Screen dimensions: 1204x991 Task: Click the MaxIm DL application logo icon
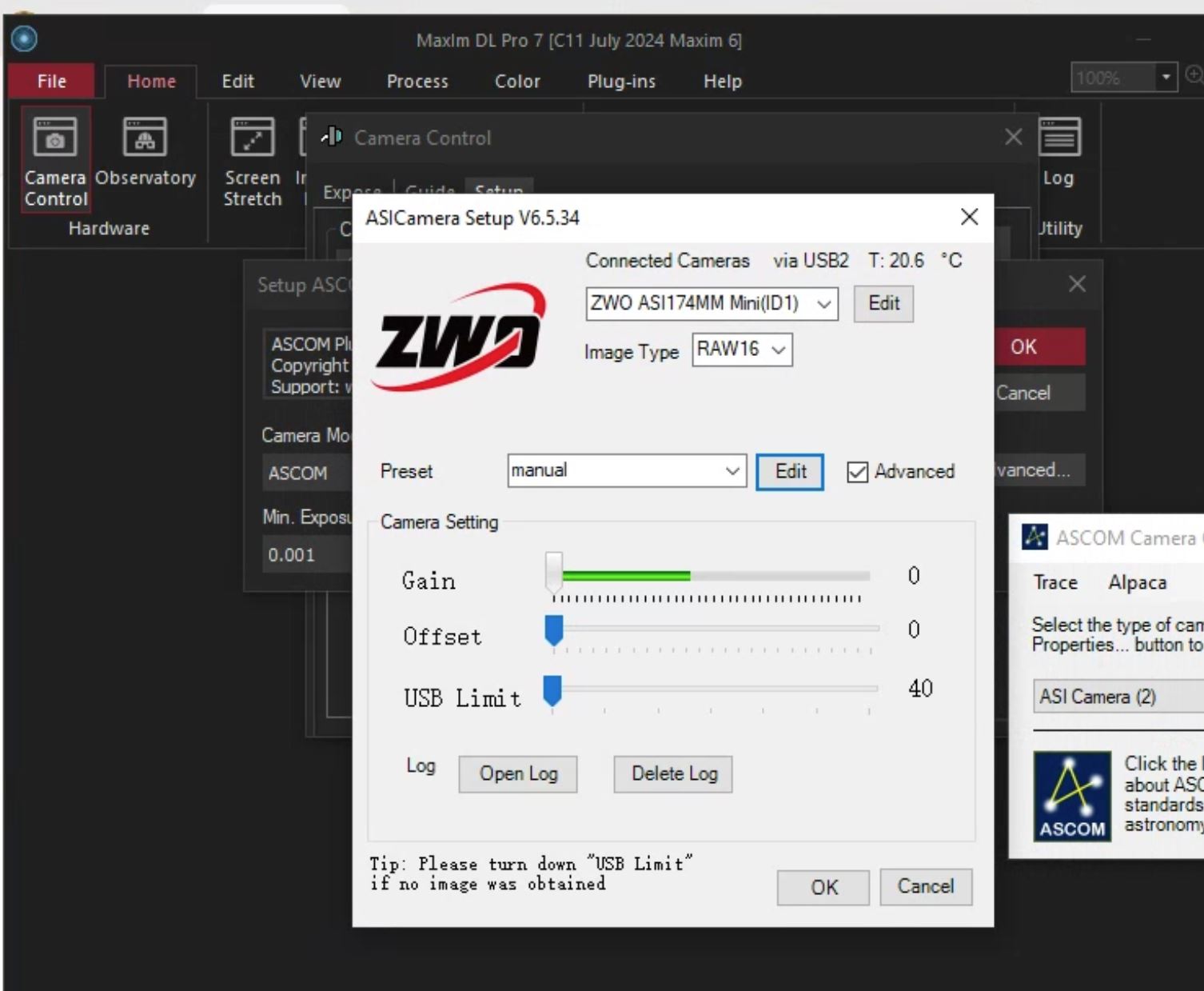24,38
